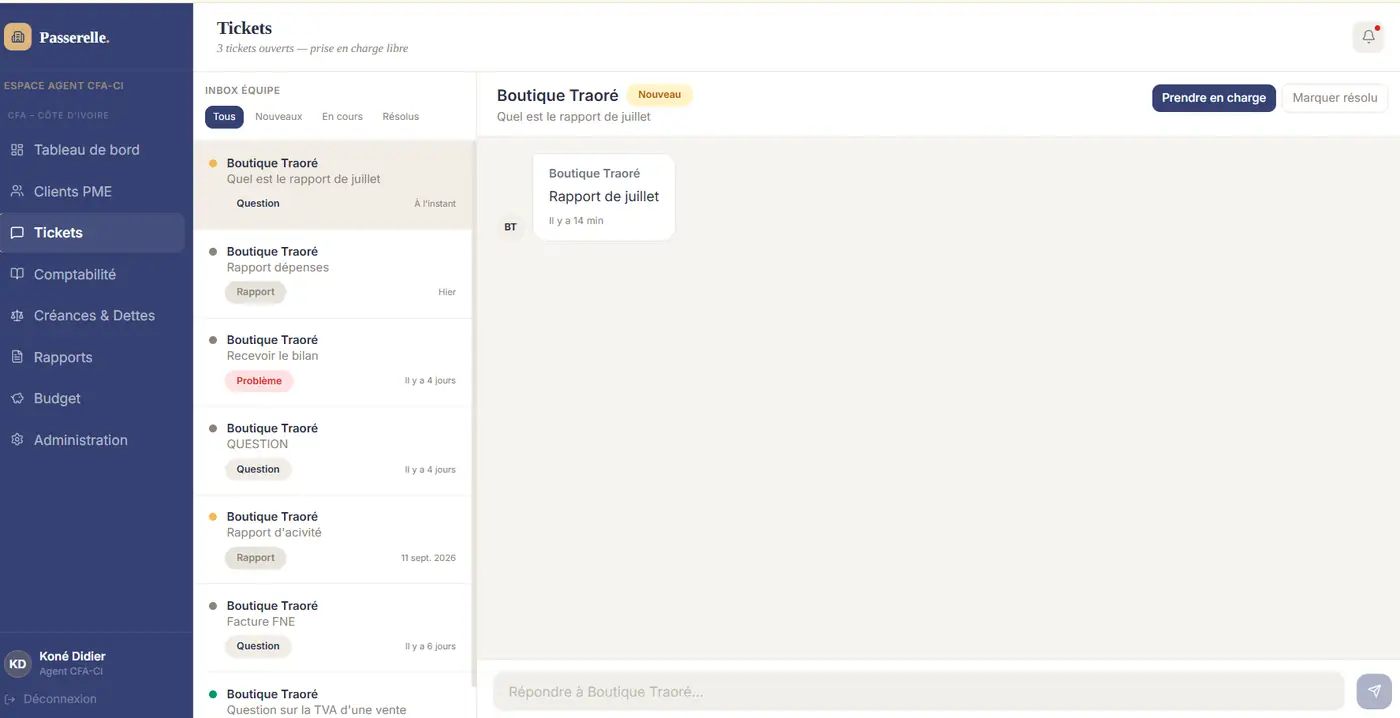Open the Comptabilité section
Screen dimensions: 1400x718
coord(92,274)
